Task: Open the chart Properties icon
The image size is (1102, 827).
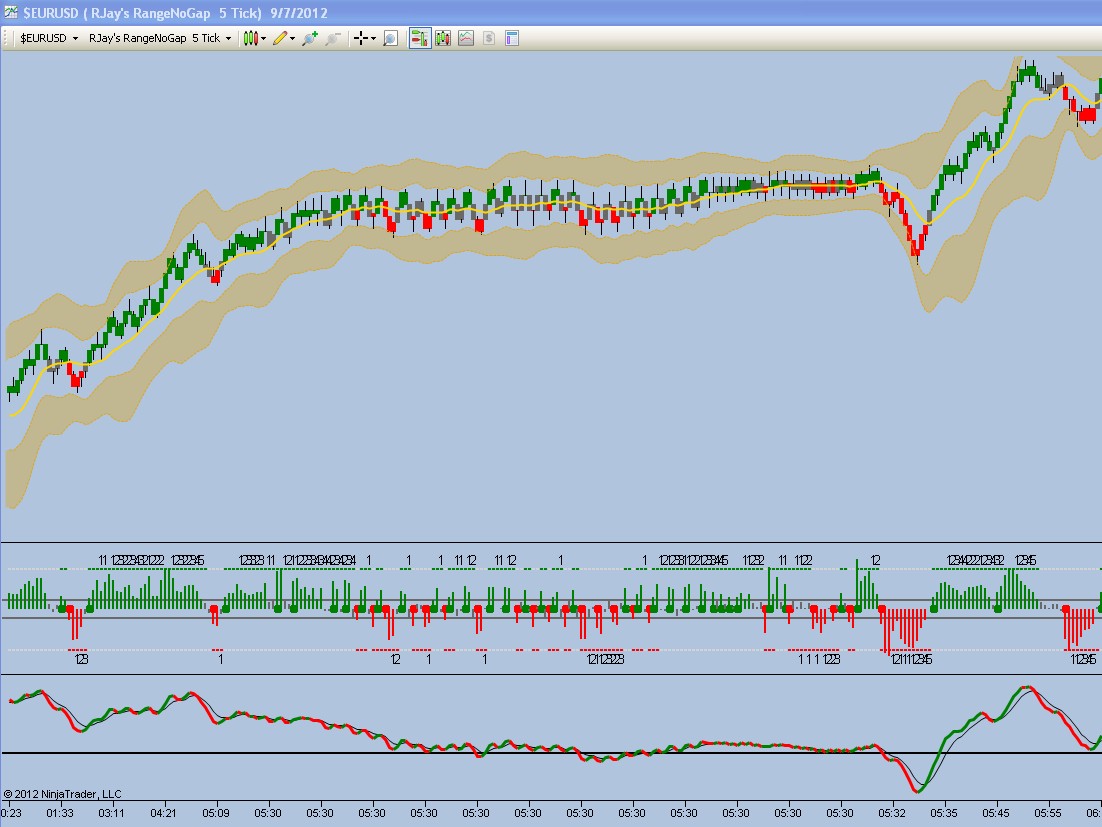Action: [x=512, y=38]
